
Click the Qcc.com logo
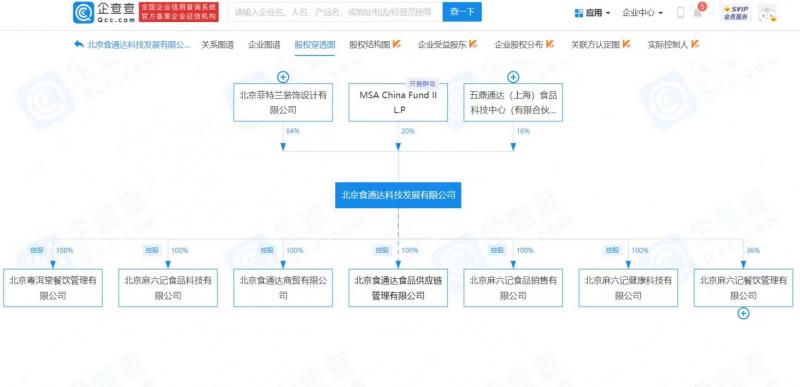pyautogui.click(x=105, y=12)
